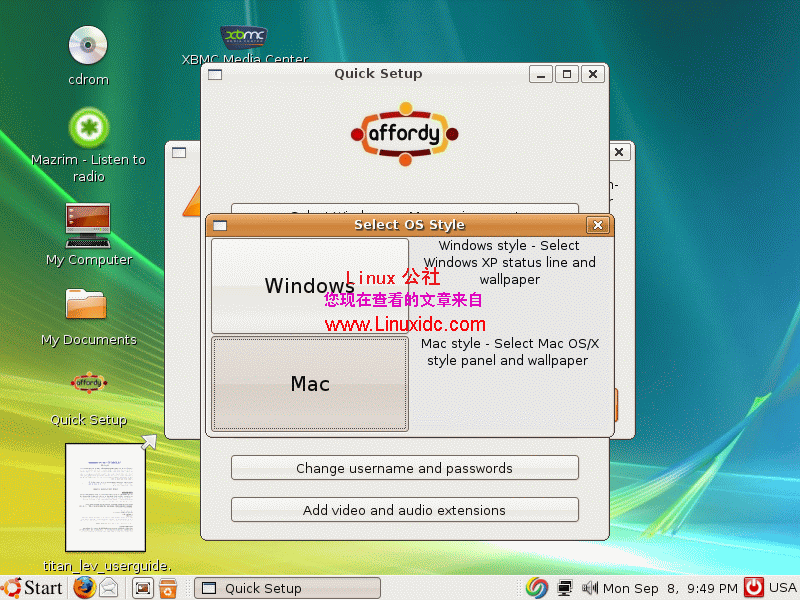
Task: Open the cdrom desktop icon
Action: pyautogui.click(x=87, y=45)
